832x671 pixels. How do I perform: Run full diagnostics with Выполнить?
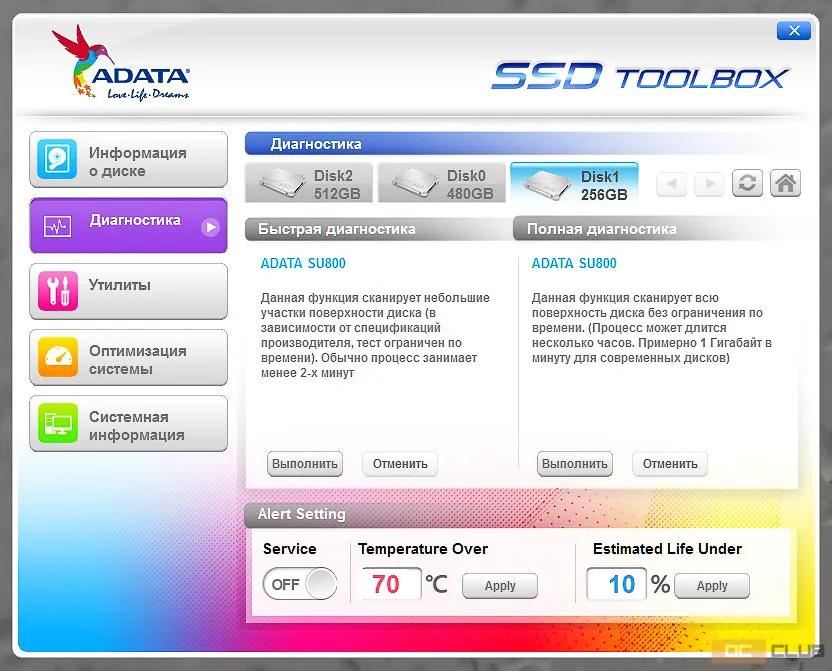[x=575, y=464]
